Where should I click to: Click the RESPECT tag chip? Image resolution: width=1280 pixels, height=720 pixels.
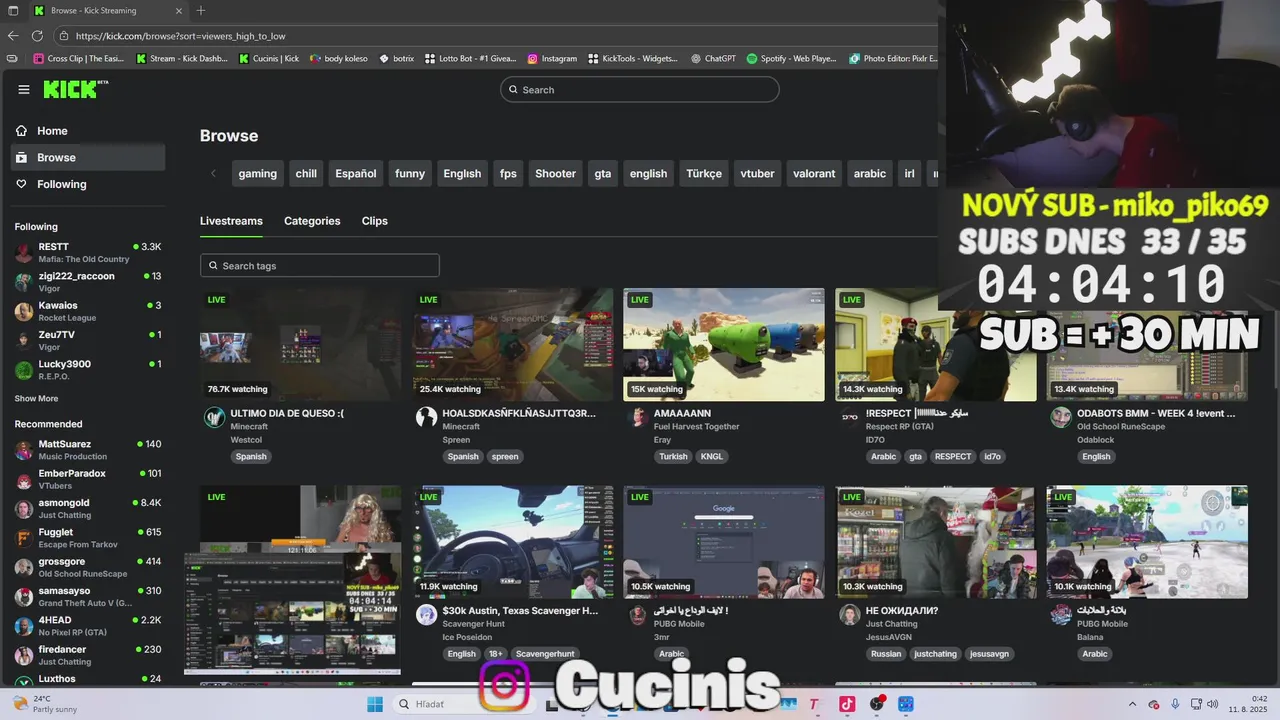coord(952,457)
